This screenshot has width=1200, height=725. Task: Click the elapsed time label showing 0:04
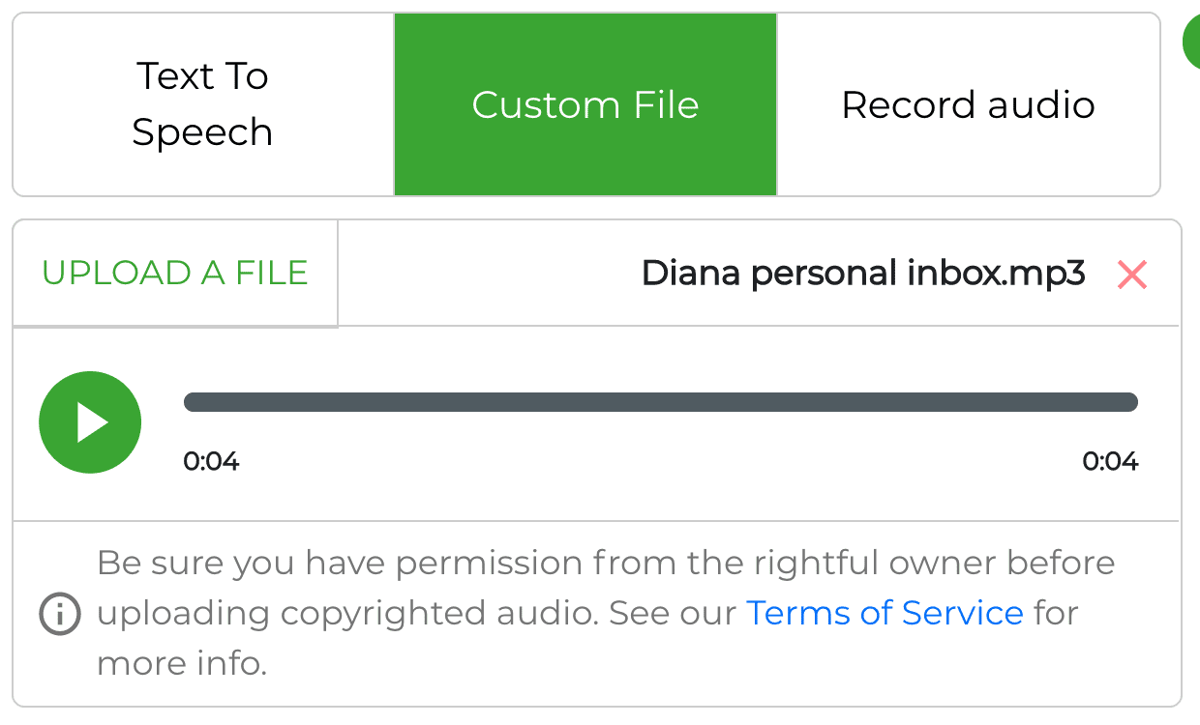pyautogui.click(x=212, y=461)
